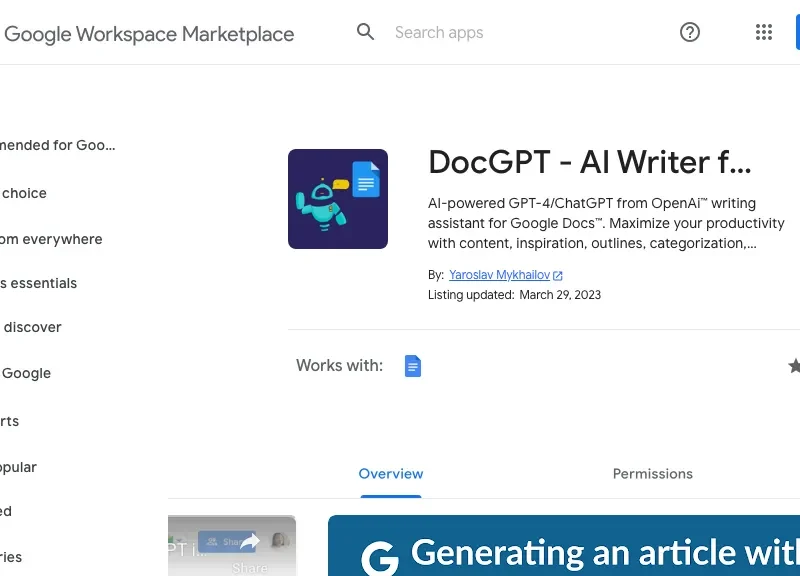This screenshot has height=576, width=800.
Task: Select the Overview tab
Action: click(x=391, y=473)
